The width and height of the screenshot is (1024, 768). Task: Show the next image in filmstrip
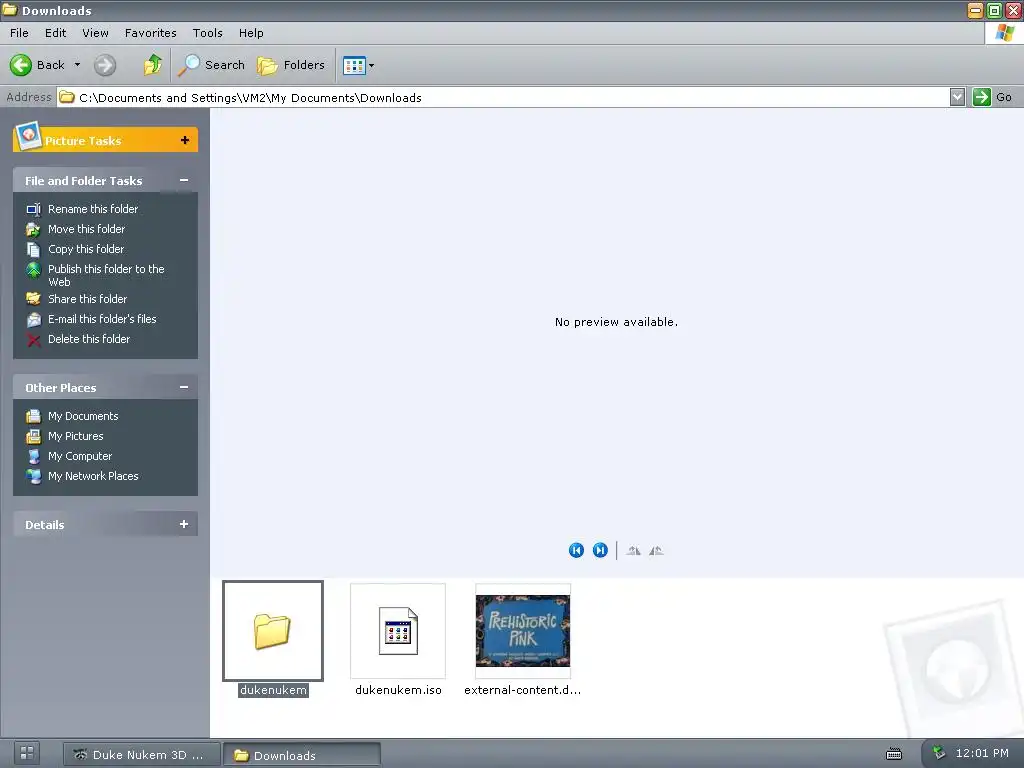pos(600,551)
